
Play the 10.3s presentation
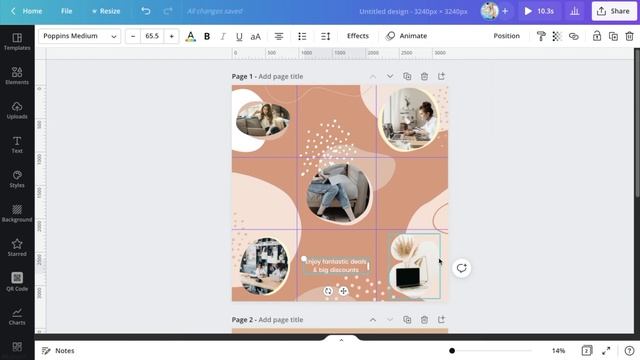tap(539, 11)
